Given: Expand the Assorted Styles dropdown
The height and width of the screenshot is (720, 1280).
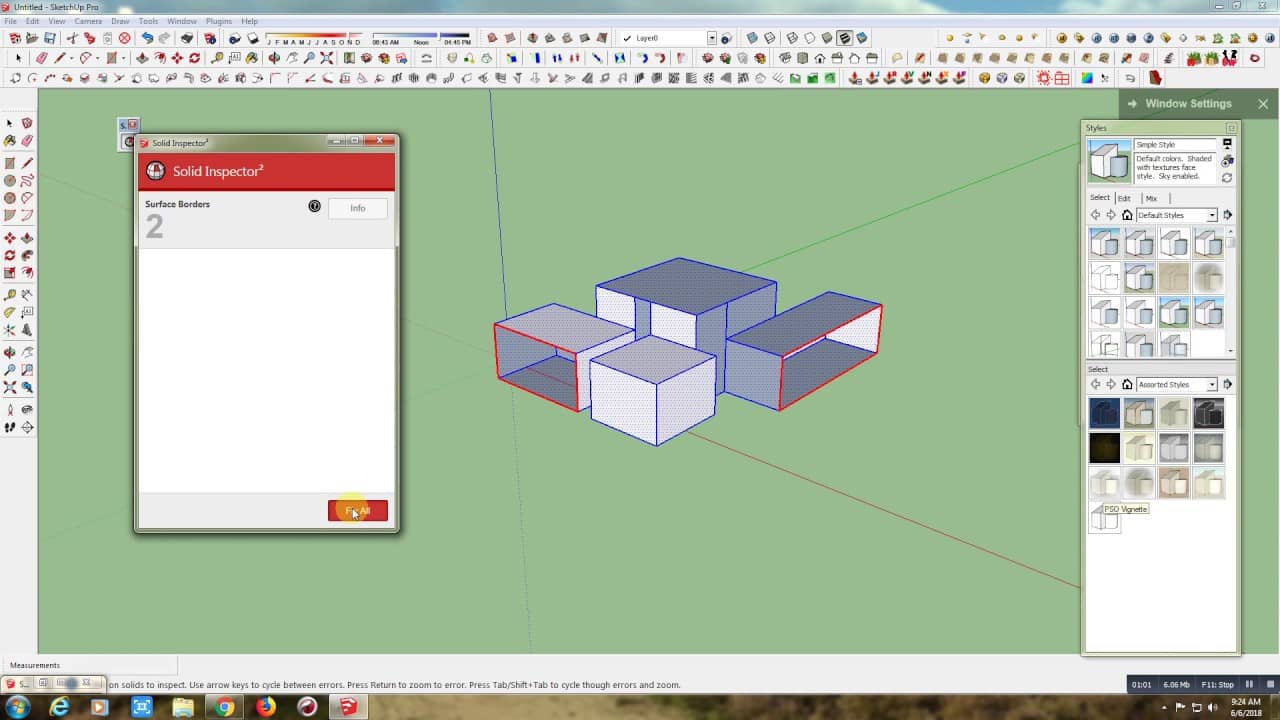Looking at the screenshot, I should (x=1212, y=385).
